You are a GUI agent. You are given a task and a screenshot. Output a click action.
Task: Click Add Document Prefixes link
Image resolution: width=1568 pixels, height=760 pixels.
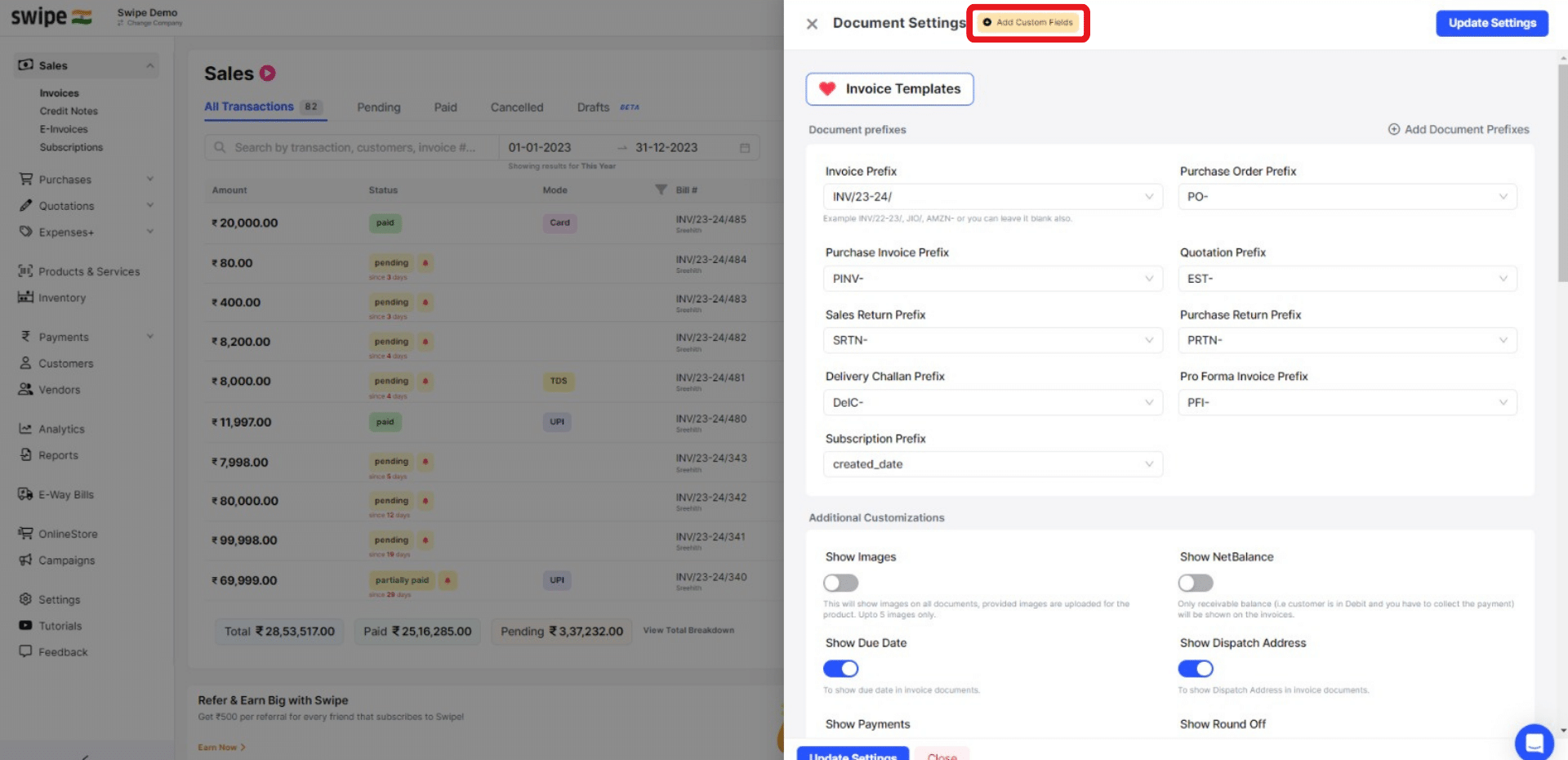(1459, 129)
